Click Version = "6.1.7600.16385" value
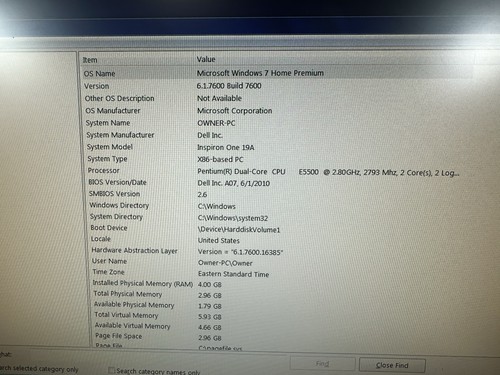Screen dimensions: 500x375 [240, 252]
